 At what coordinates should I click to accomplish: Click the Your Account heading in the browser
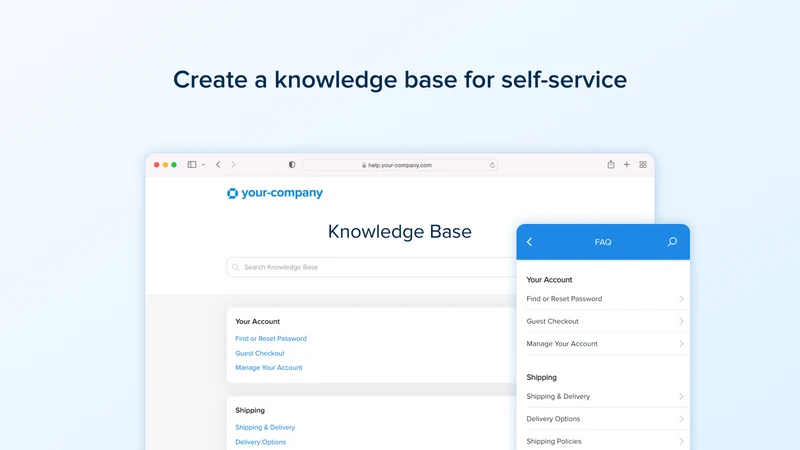click(258, 321)
